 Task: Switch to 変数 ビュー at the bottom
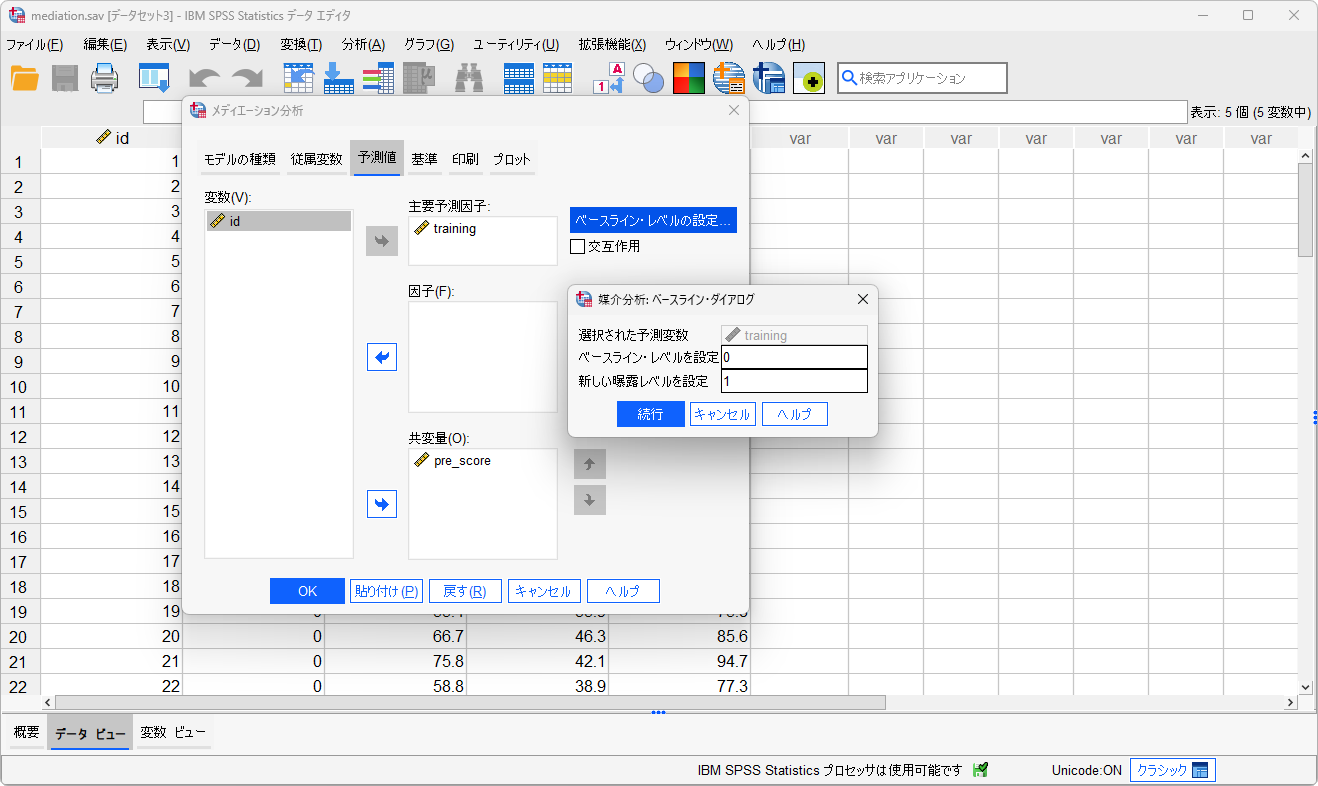click(173, 732)
